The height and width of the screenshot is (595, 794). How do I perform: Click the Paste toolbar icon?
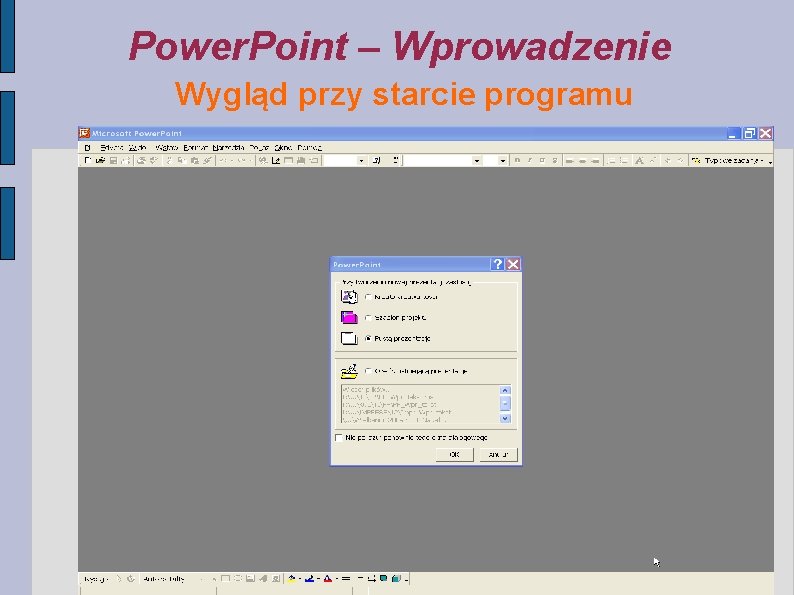click(x=194, y=161)
